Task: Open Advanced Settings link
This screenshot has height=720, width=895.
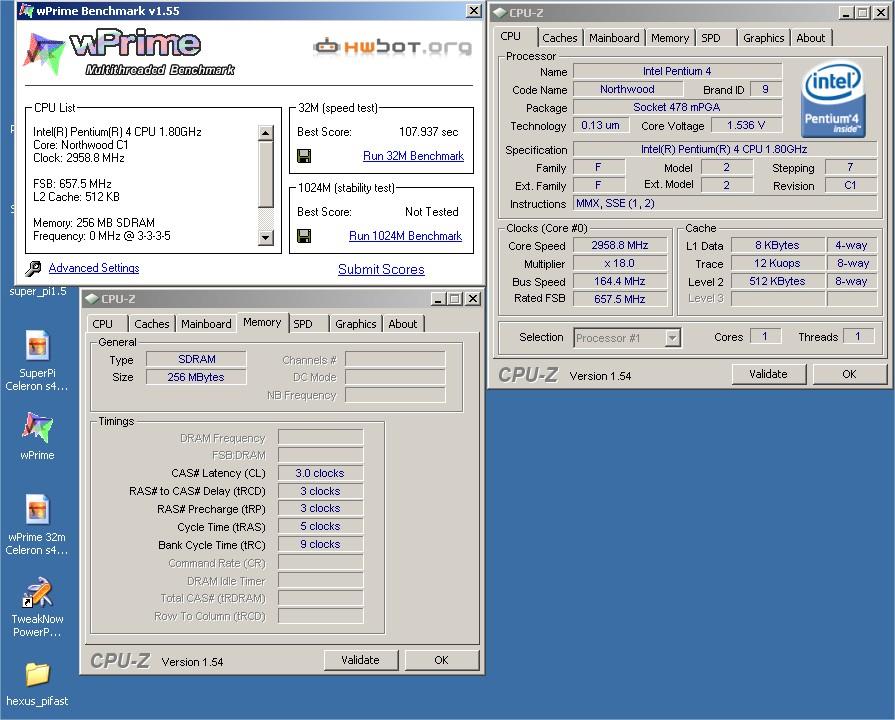Action: coord(94,268)
